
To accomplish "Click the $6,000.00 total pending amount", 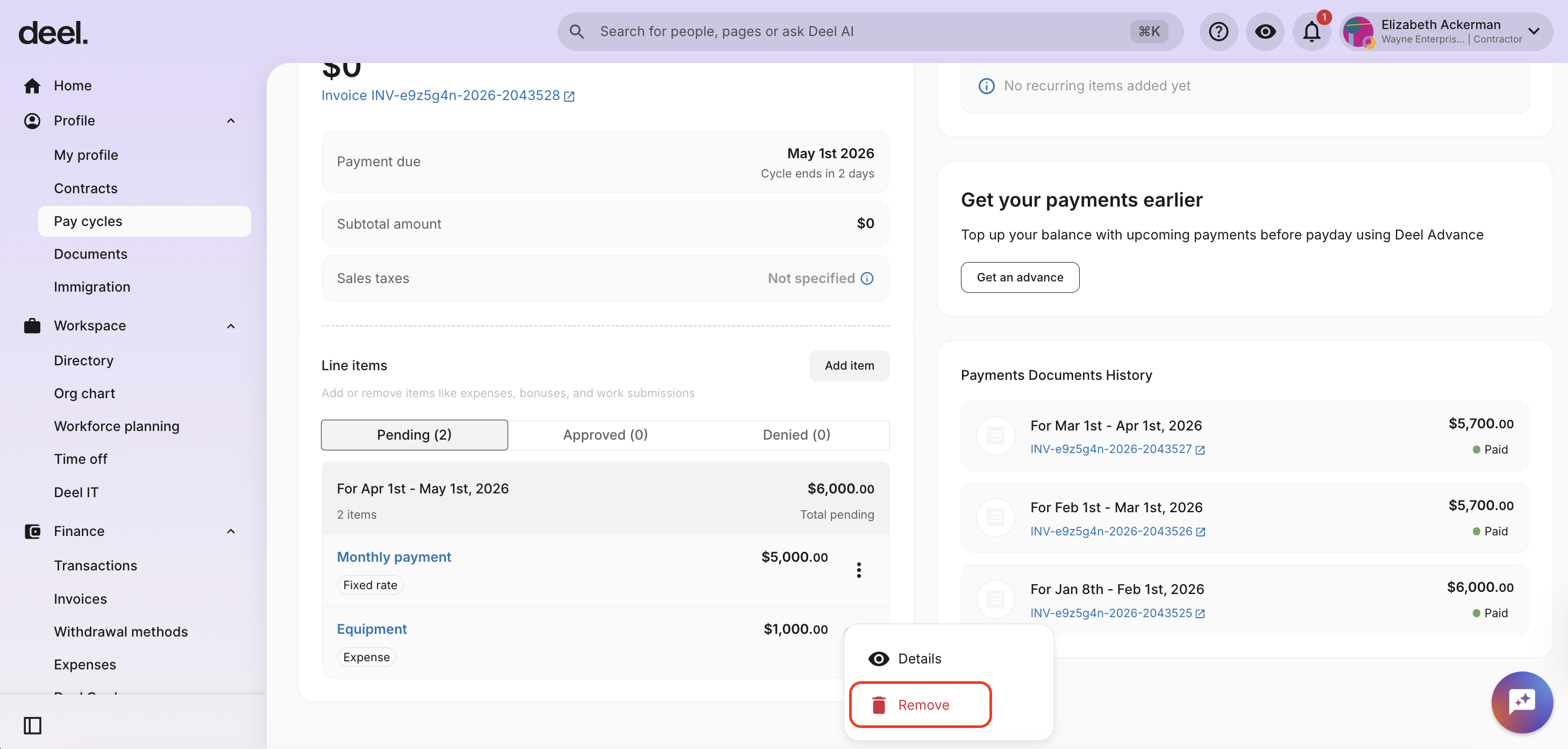I will (840, 489).
